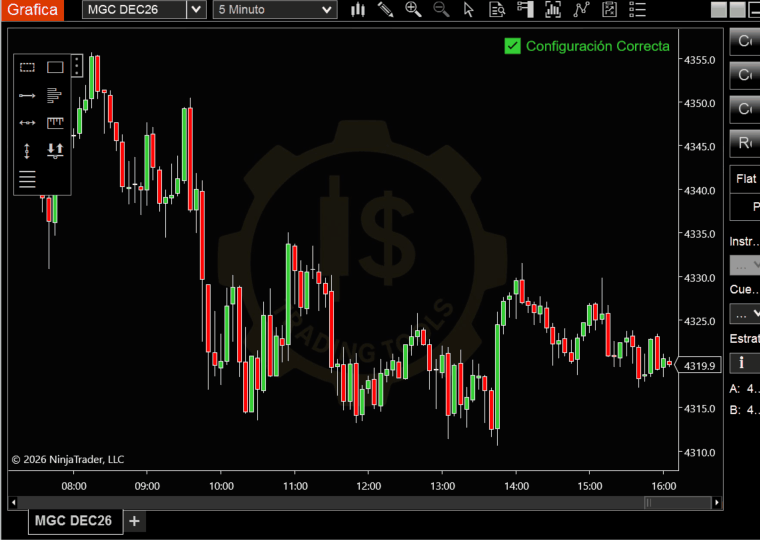760x540 pixels.
Task: Click the horizontal scrollbar thumb
Action: point(677,503)
